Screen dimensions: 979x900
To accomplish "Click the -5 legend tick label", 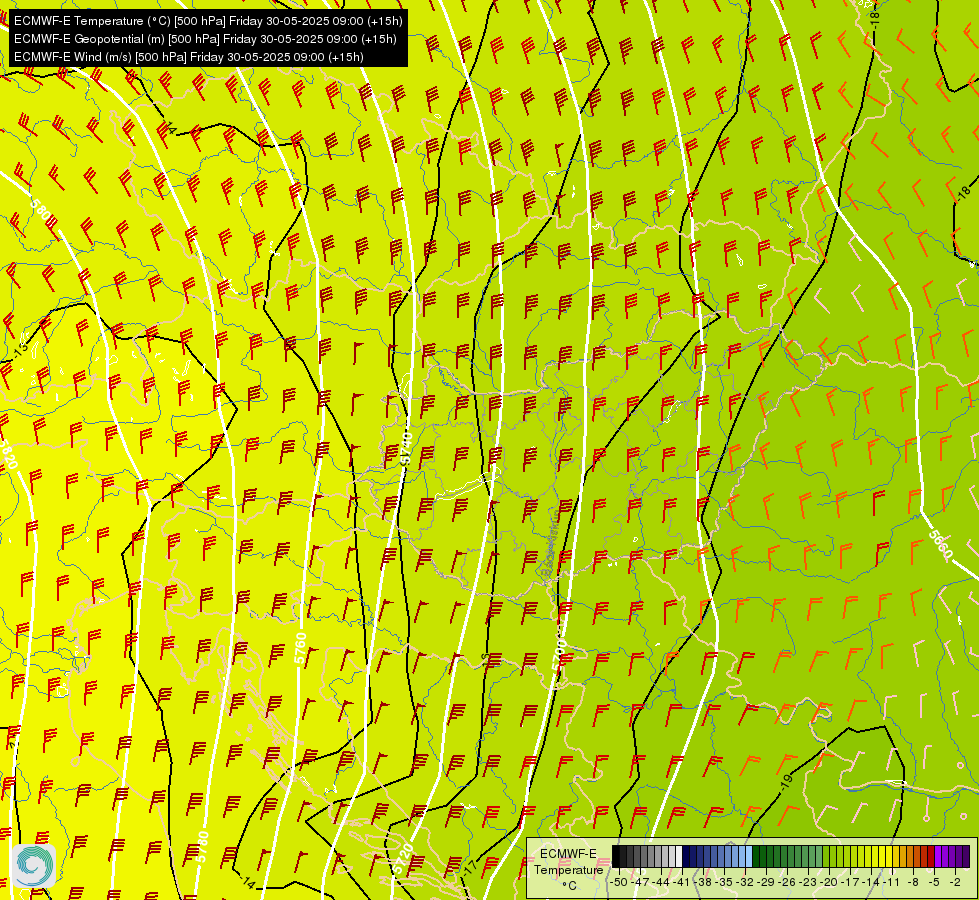I will (x=935, y=883).
